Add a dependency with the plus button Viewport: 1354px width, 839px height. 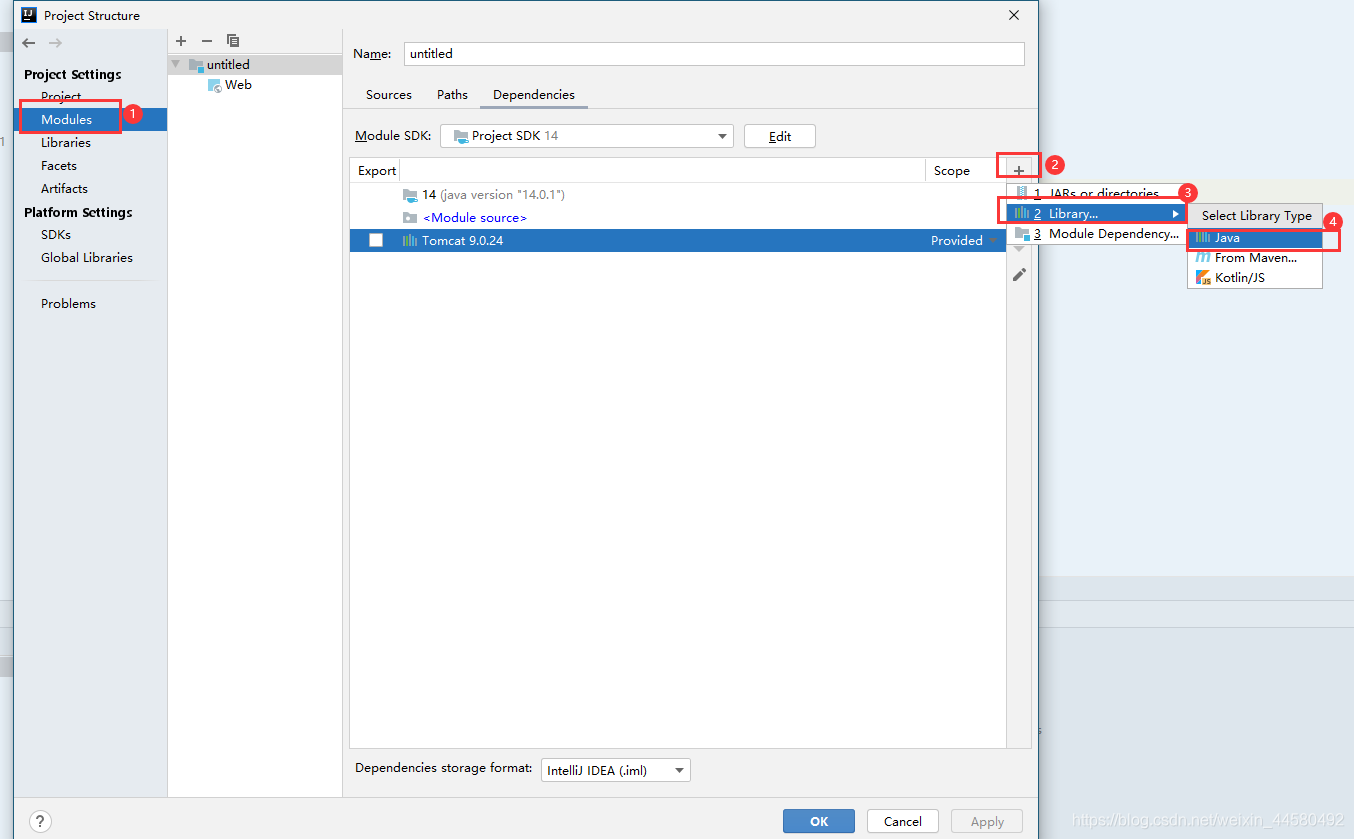coord(1019,171)
